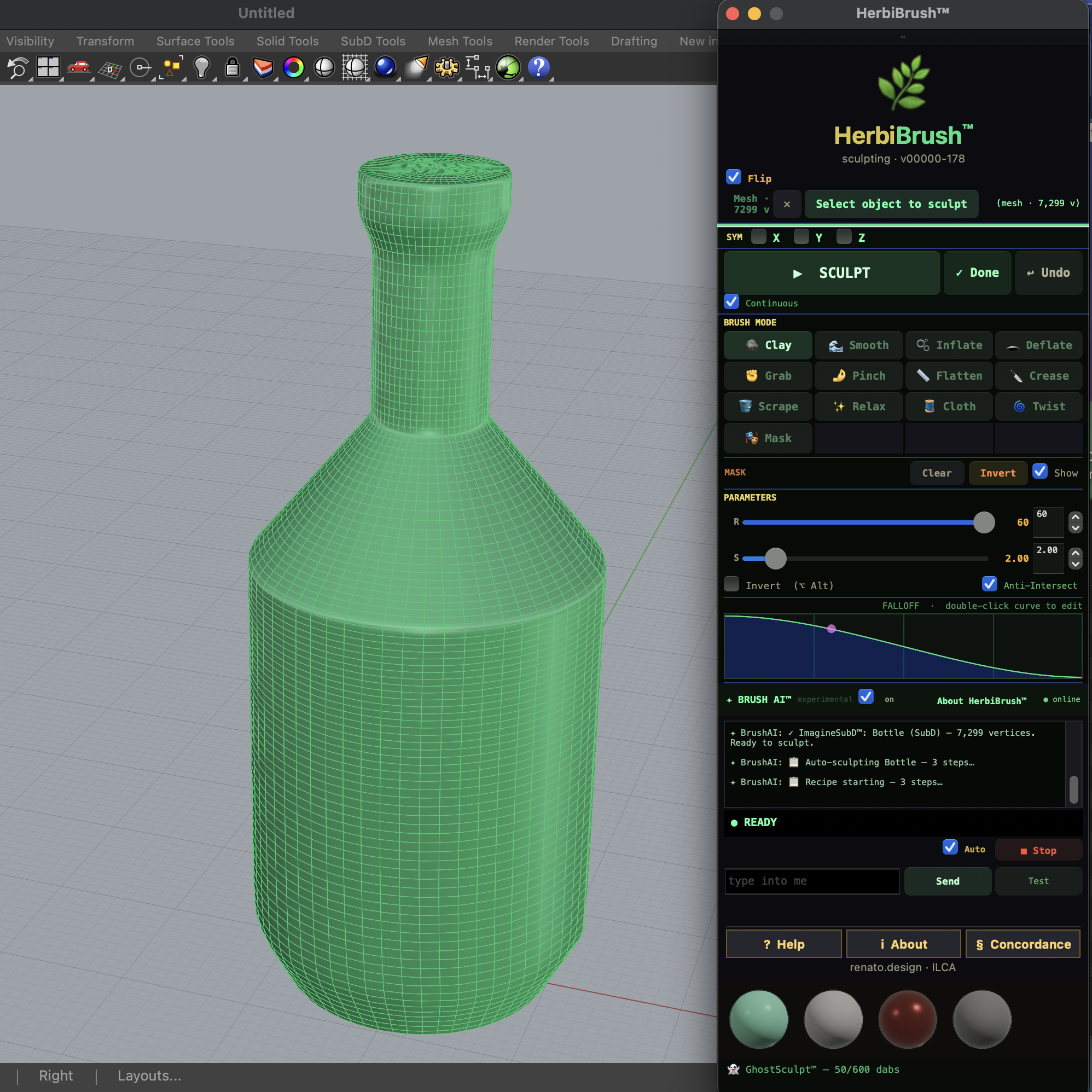Viewport: 1092px width, 1092px height.
Task: Select the Crease brush
Action: (1039, 375)
